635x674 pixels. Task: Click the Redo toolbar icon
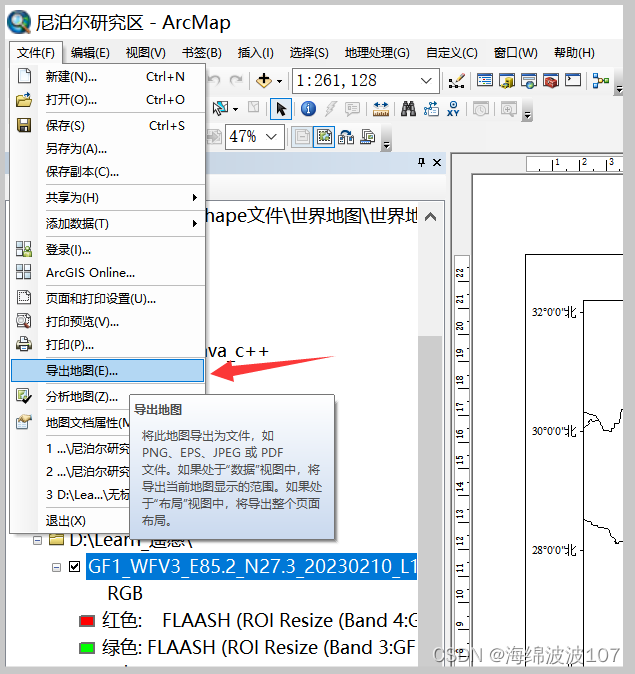click(236, 80)
